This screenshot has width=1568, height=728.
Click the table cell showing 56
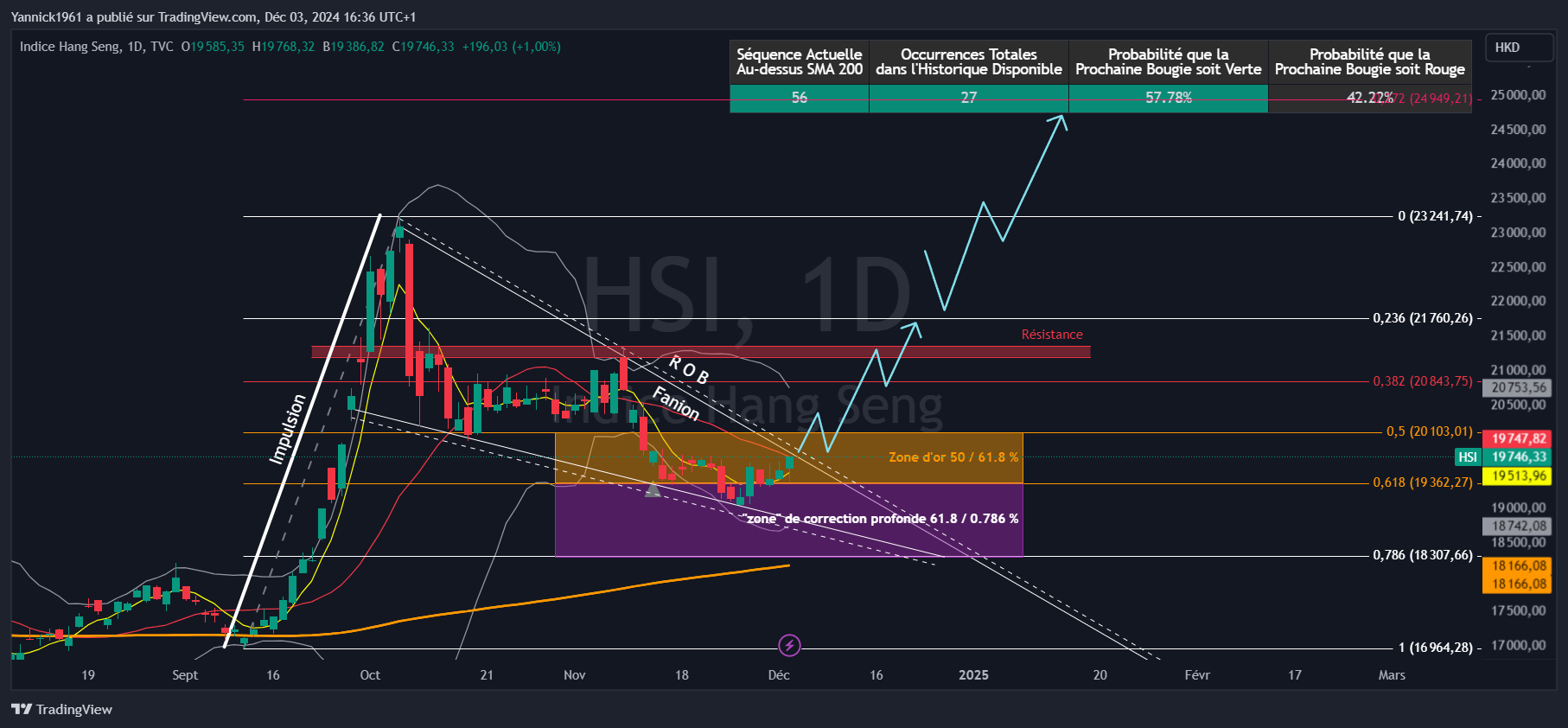point(800,98)
